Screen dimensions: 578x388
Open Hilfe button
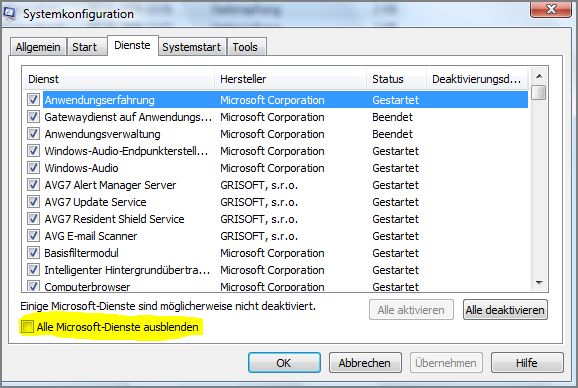pyautogui.click(x=527, y=363)
